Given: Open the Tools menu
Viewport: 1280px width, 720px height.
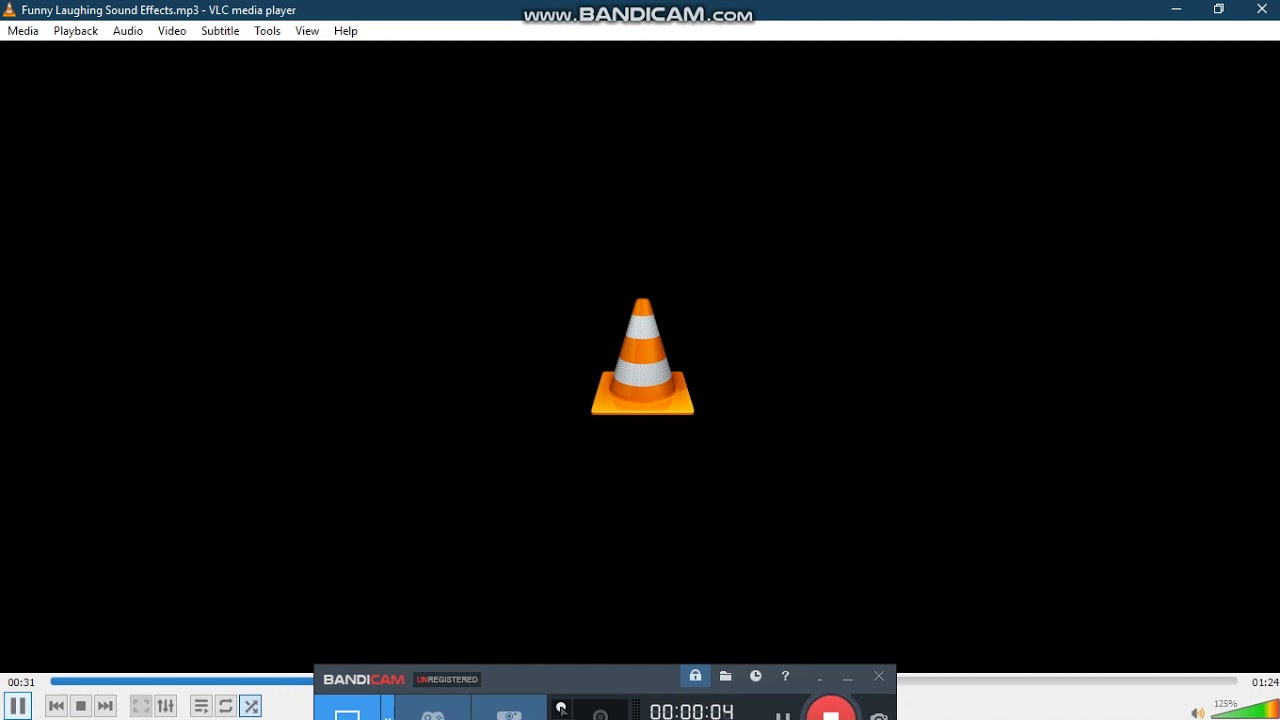Looking at the screenshot, I should (267, 31).
